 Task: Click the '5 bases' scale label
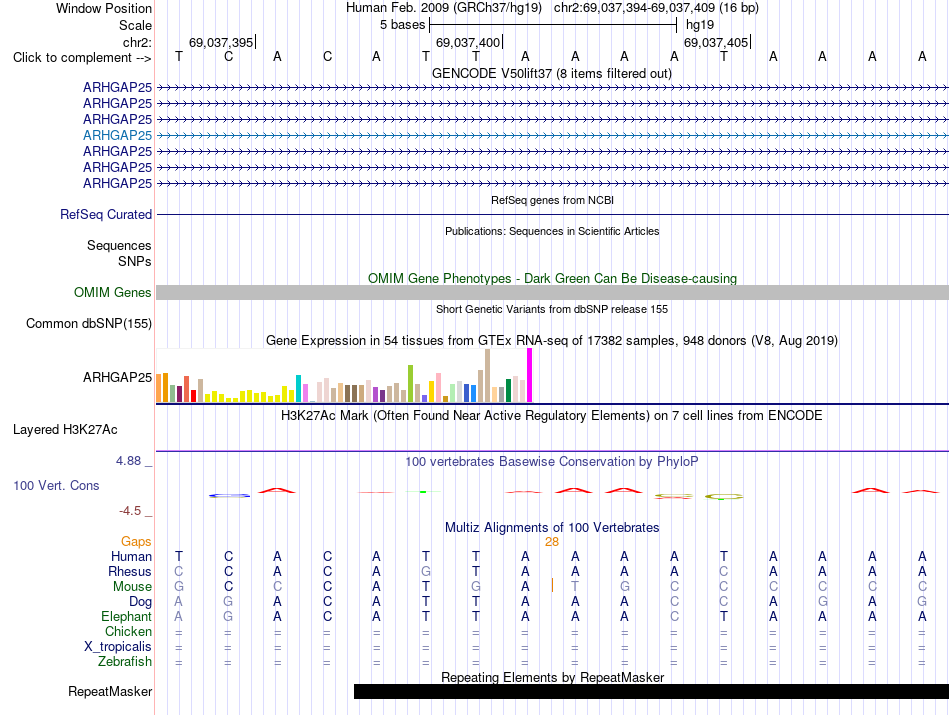click(x=402, y=25)
